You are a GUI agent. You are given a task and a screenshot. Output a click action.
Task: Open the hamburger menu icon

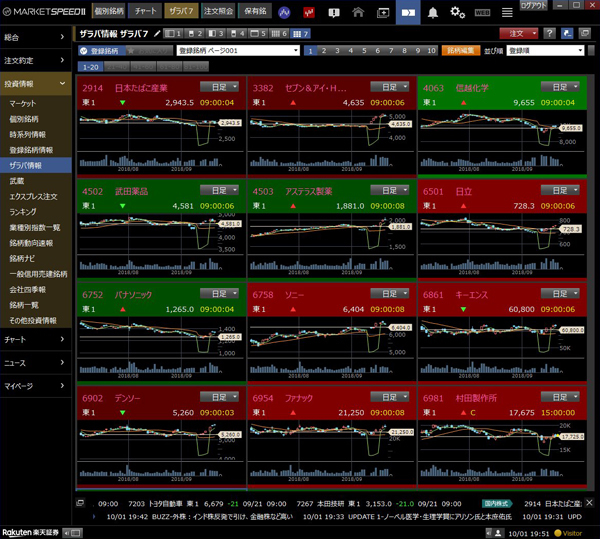[x=507, y=13]
